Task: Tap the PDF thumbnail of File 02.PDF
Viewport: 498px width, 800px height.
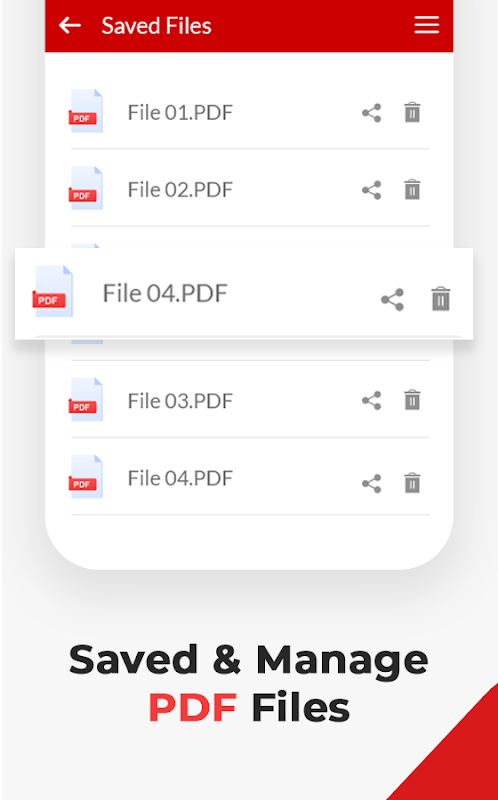Action: click(x=86, y=188)
